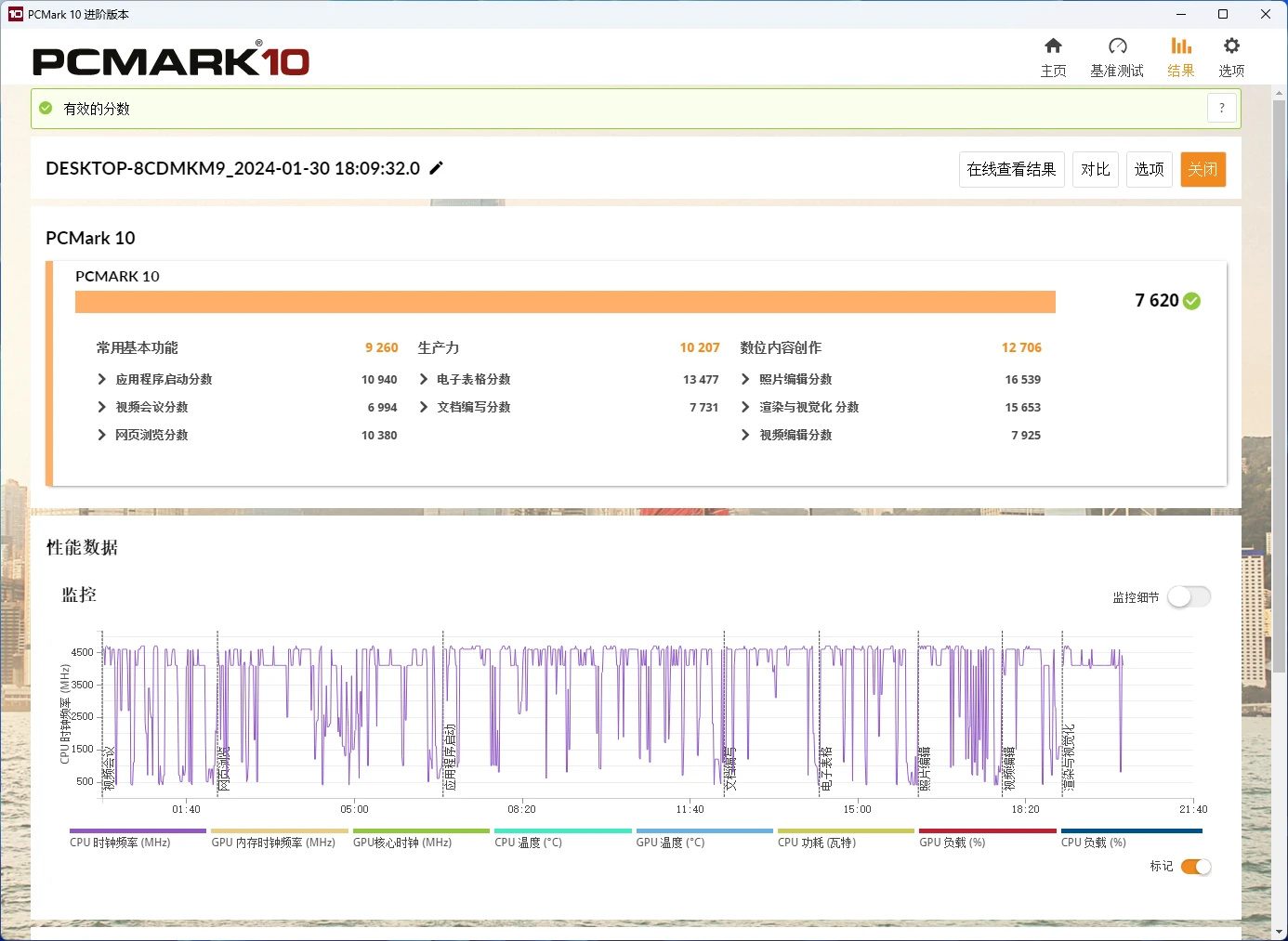The width and height of the screenshot is (1288, 941).
Task: Go to the 主页 home icon
Action: 1053,46
